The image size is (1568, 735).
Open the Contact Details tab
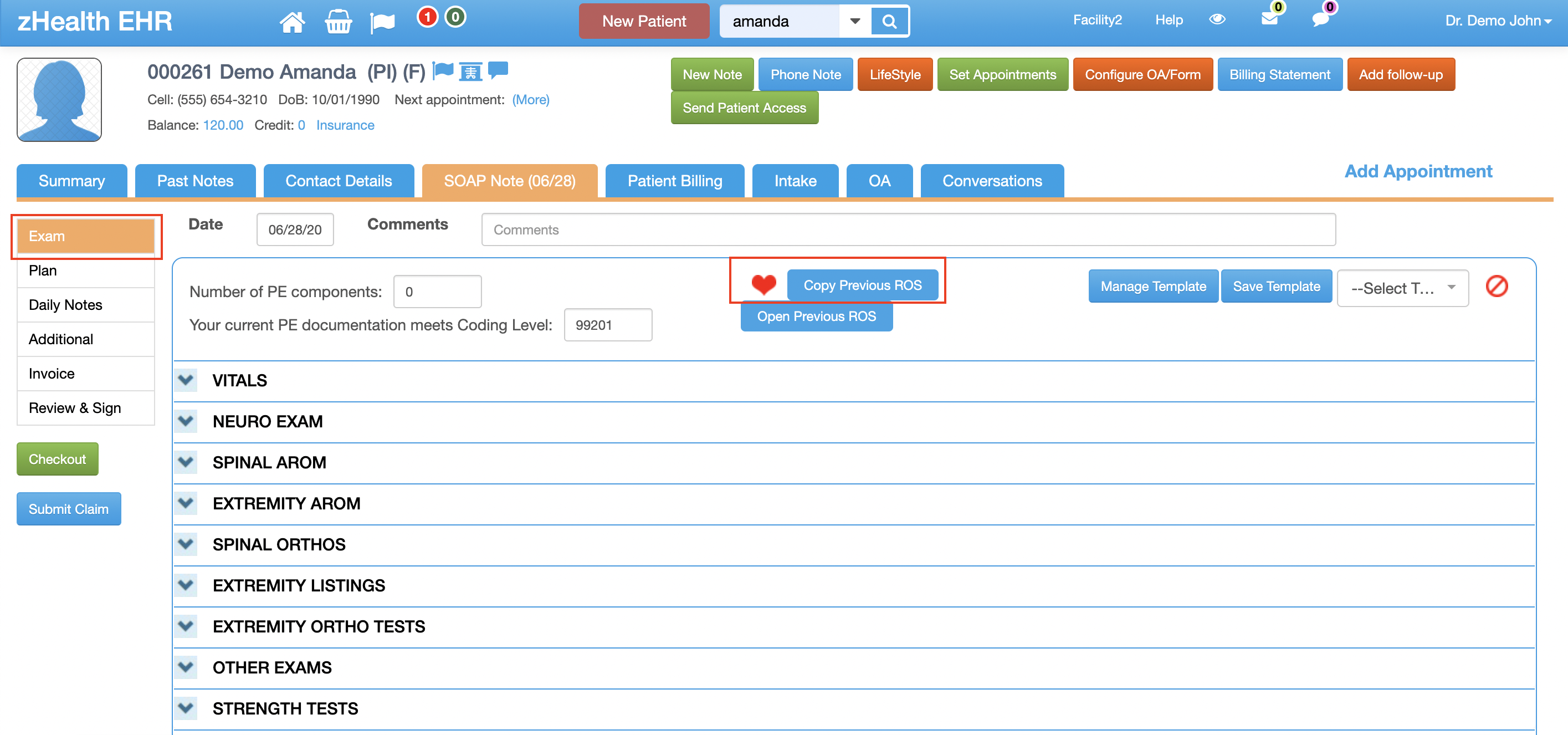pyautogui.click(x=339, y=181)
